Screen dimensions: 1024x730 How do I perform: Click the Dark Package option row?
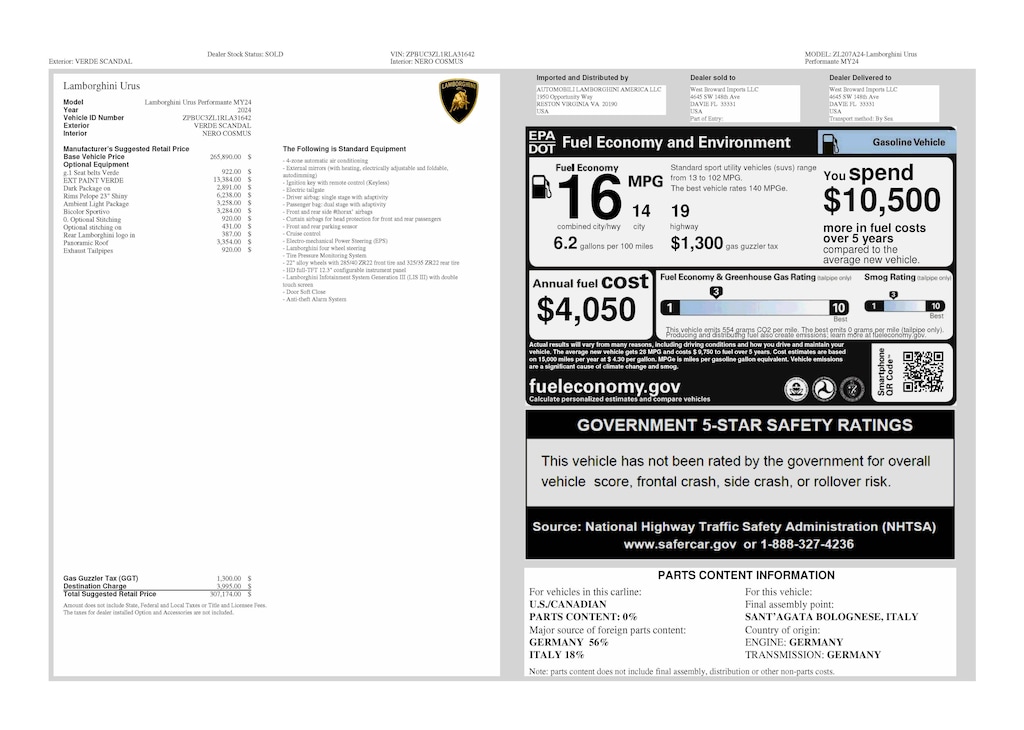[157, 188]
